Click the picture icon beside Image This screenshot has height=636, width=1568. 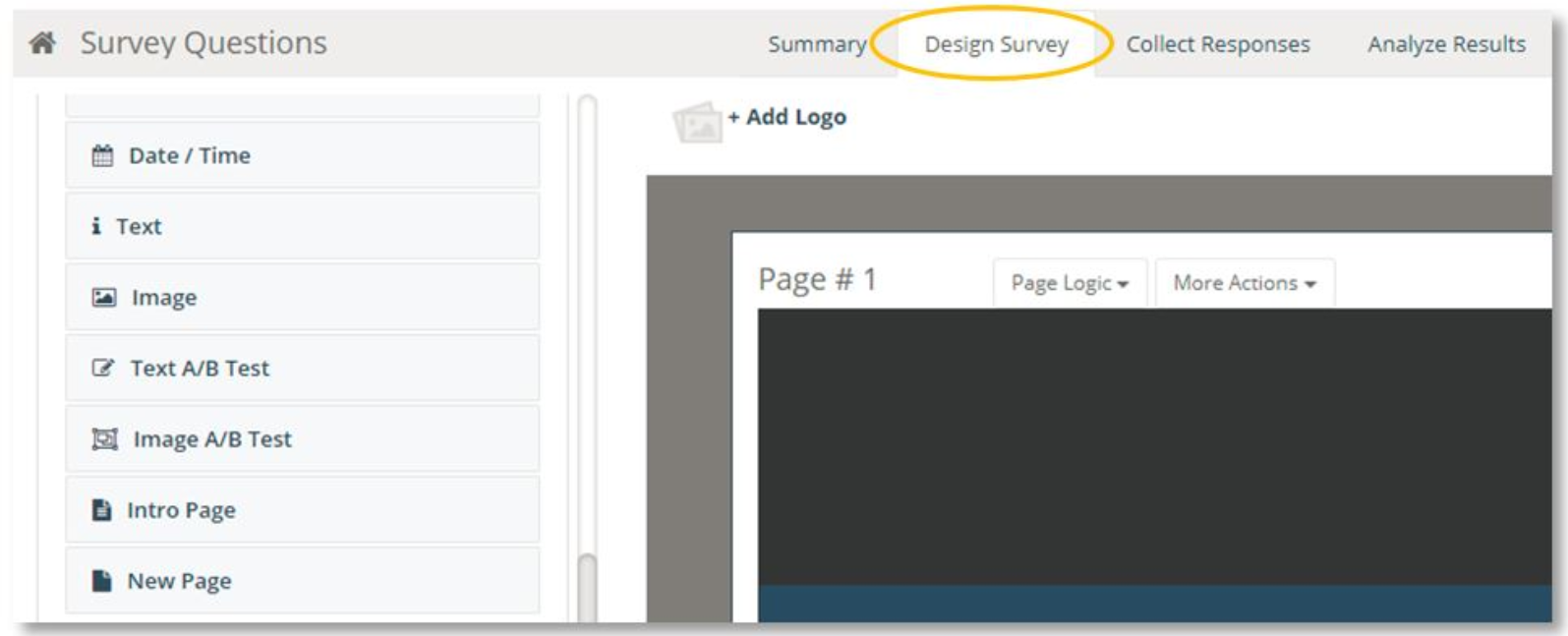[103, 297]
